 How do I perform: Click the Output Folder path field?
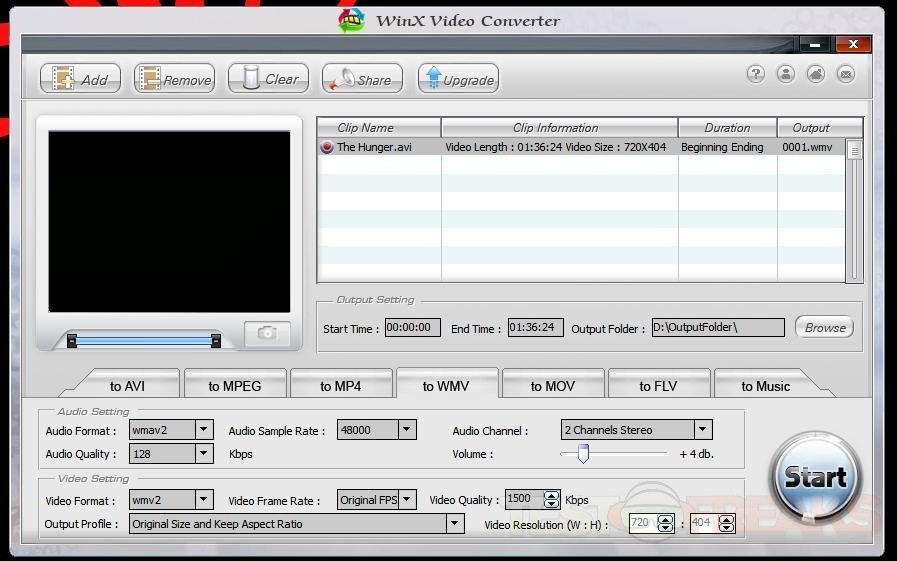pyautogui.click(x=718, y=328)
